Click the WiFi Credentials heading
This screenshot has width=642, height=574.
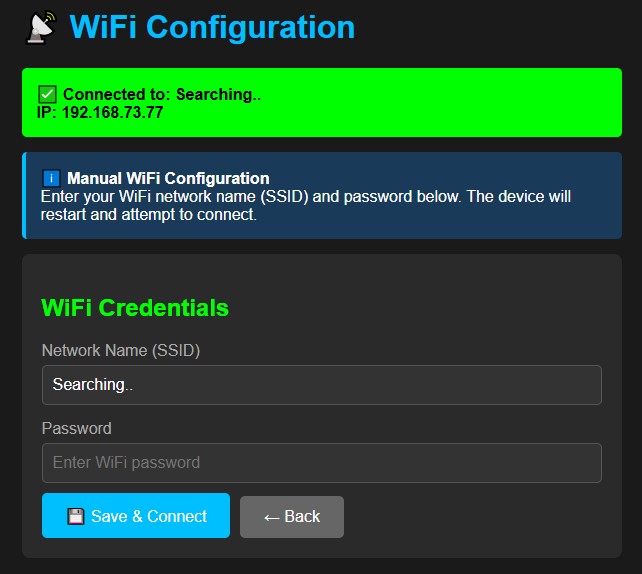[135, 307]
